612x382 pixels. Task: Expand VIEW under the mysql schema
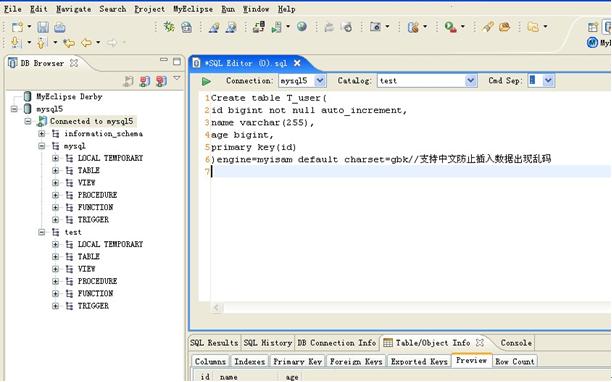coord(55,183)
